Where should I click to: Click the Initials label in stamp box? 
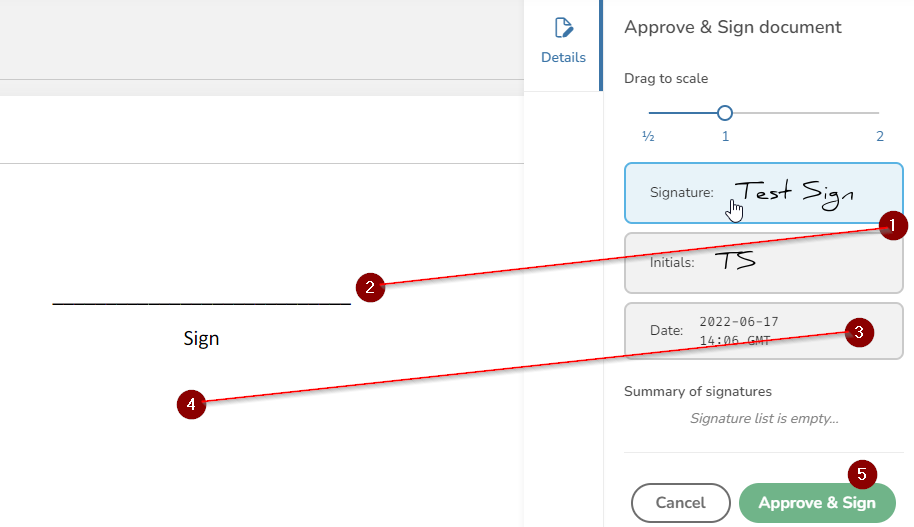coord(671,262)
